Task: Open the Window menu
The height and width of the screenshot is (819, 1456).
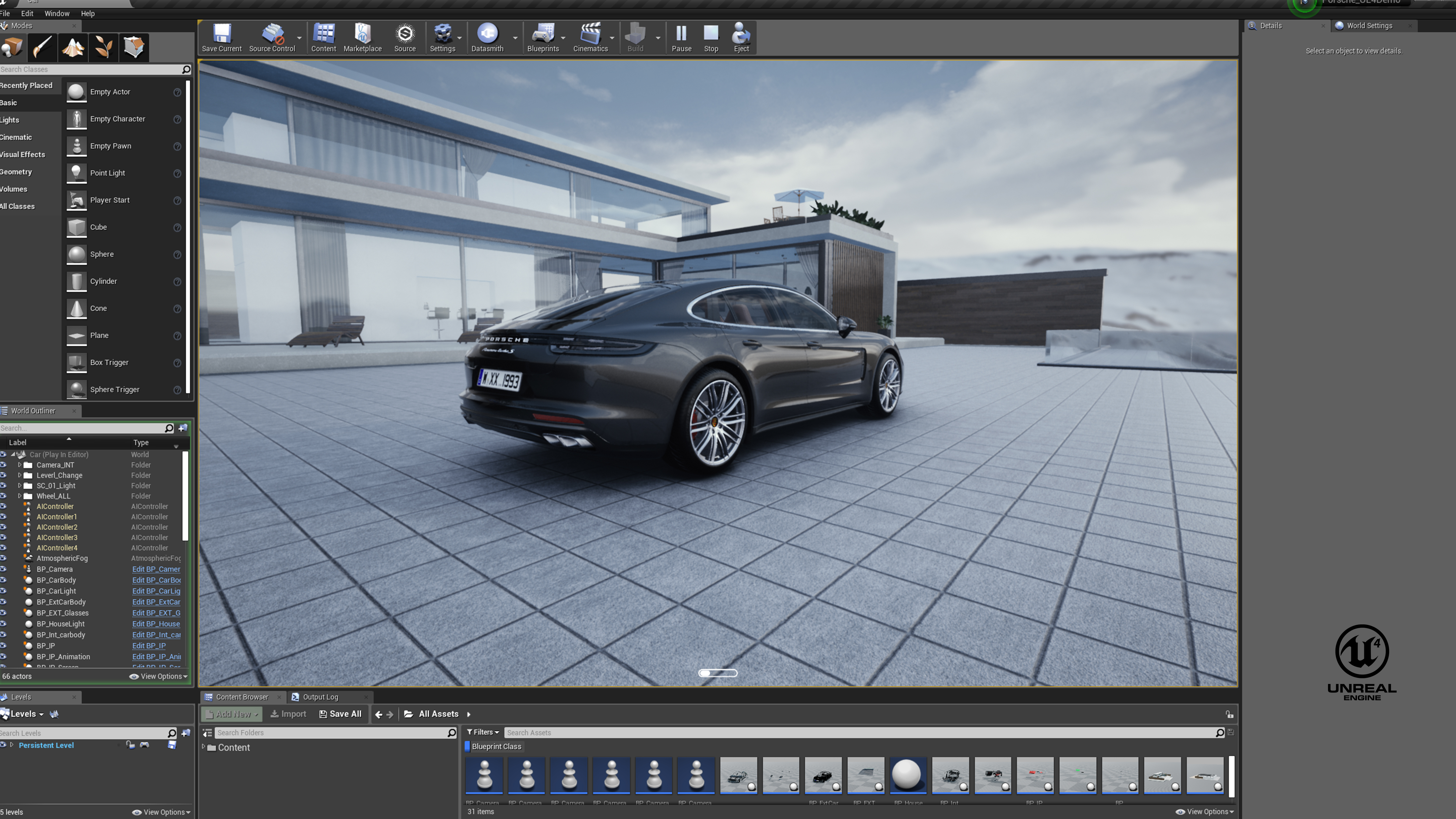Action: click(x=56, y=13)
